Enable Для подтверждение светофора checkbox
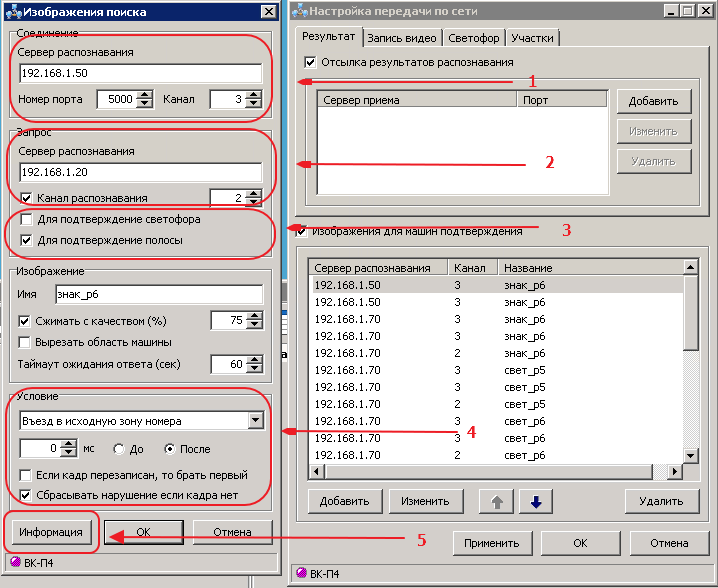 [26, 219]
